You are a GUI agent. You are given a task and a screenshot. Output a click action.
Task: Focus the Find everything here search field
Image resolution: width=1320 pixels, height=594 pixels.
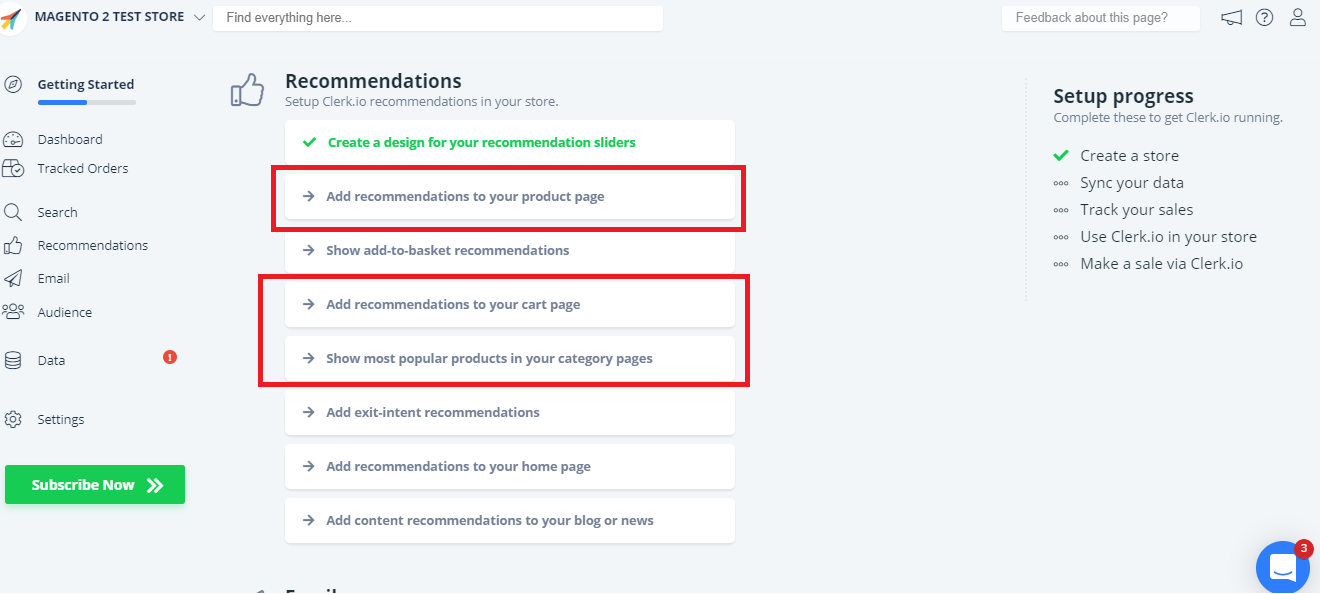(x=437, y=18)
